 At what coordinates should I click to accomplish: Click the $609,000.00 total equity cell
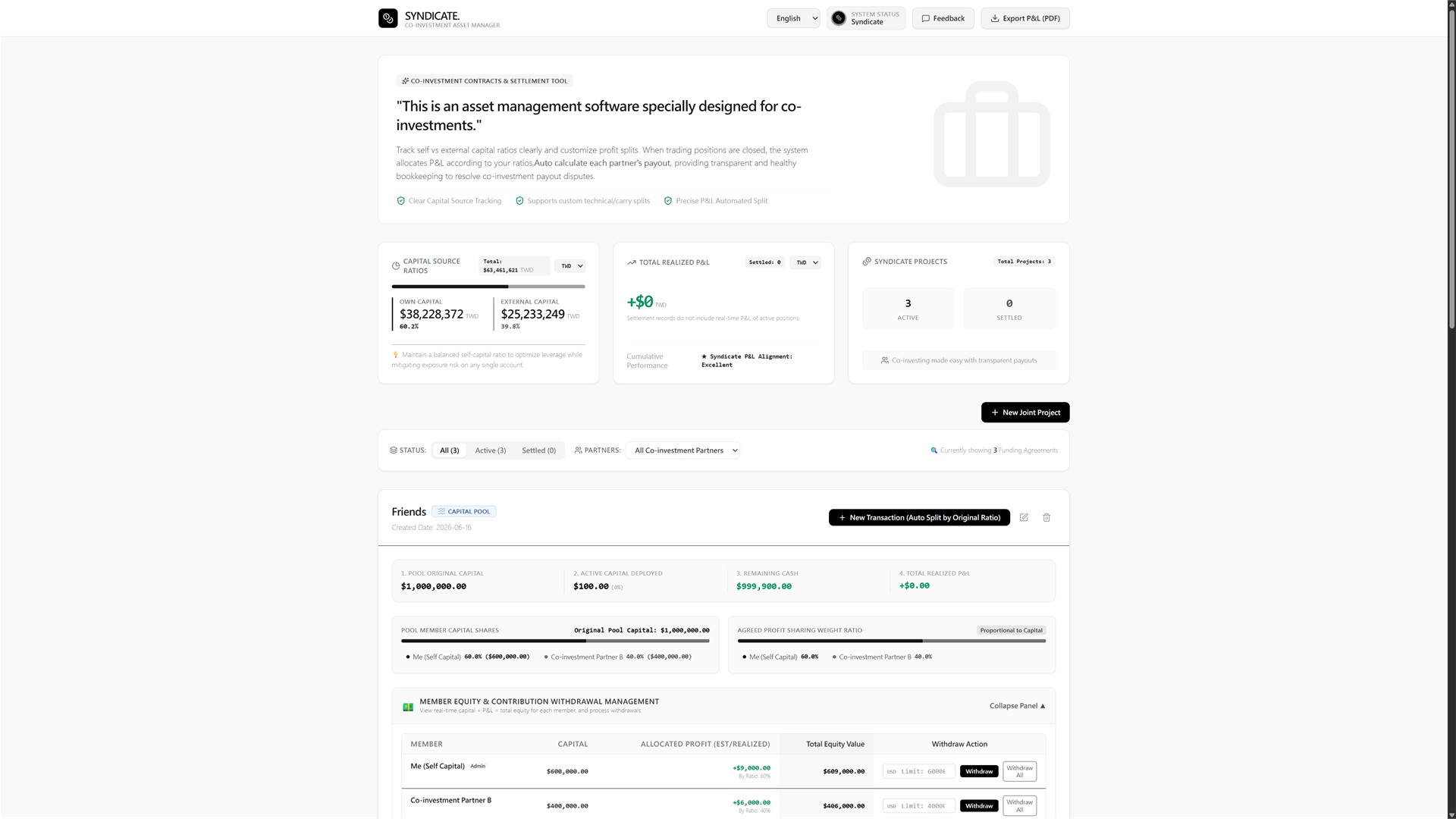tap(843, 771)
